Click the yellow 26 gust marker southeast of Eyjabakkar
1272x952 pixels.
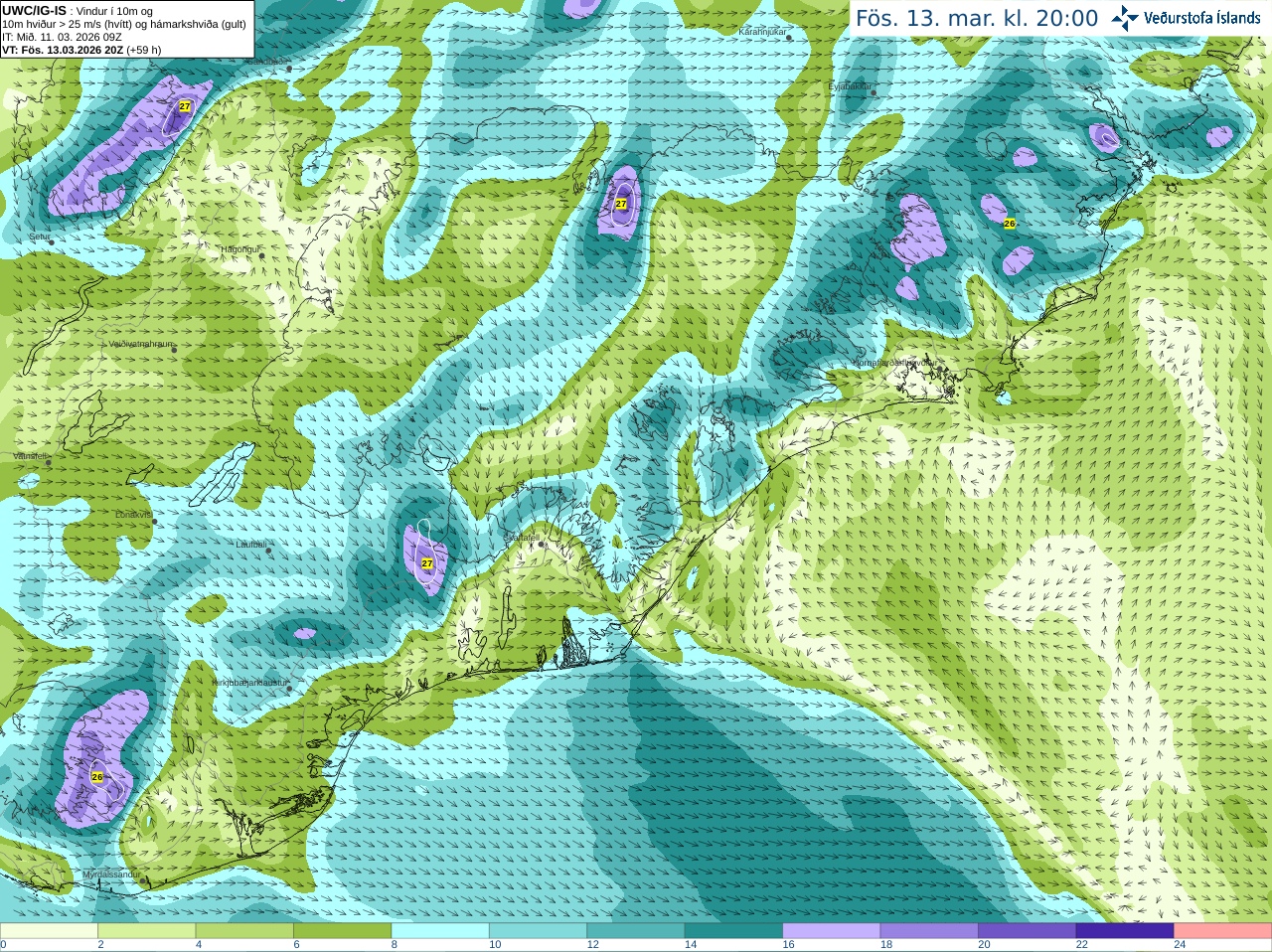1010,224
